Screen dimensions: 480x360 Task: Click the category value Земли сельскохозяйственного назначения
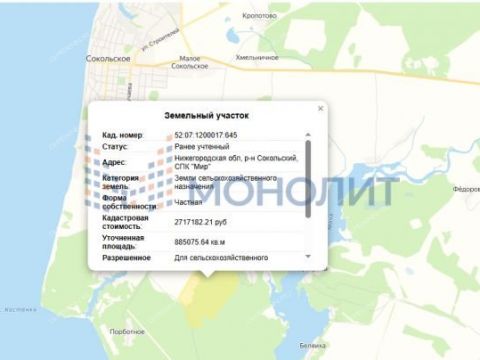(x=225, y=182)
